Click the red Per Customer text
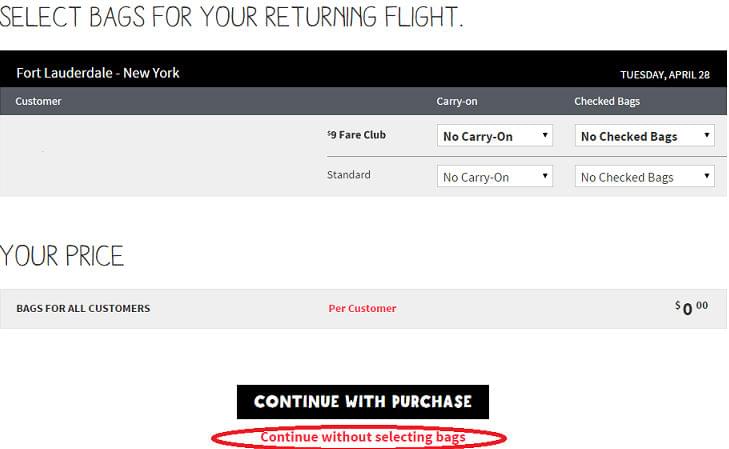The image size is (729, 449). coord(362,308)
